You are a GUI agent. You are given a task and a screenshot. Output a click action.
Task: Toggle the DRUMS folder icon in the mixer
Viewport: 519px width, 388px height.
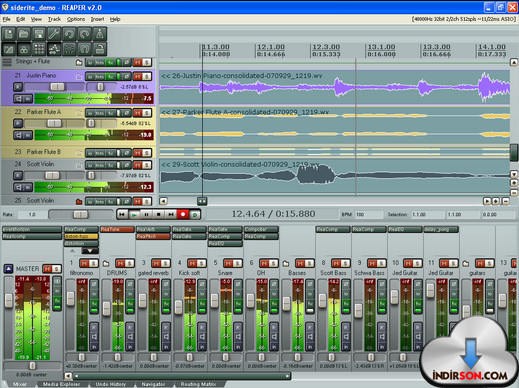pos(106,263)
